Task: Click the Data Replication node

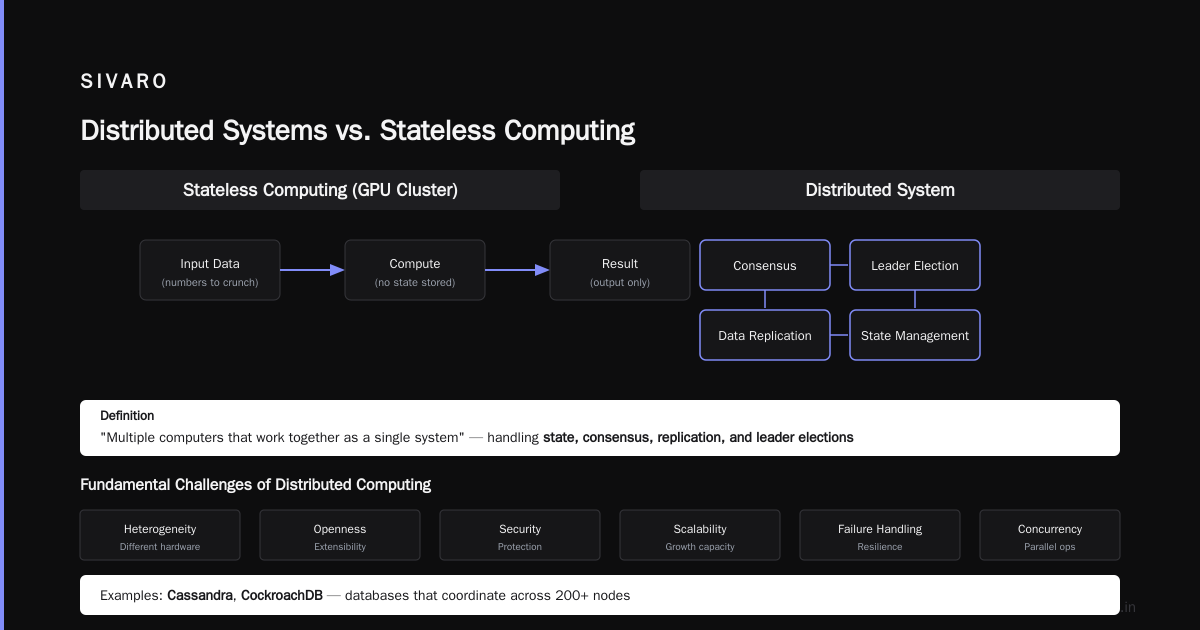Action: click(765, 335)
